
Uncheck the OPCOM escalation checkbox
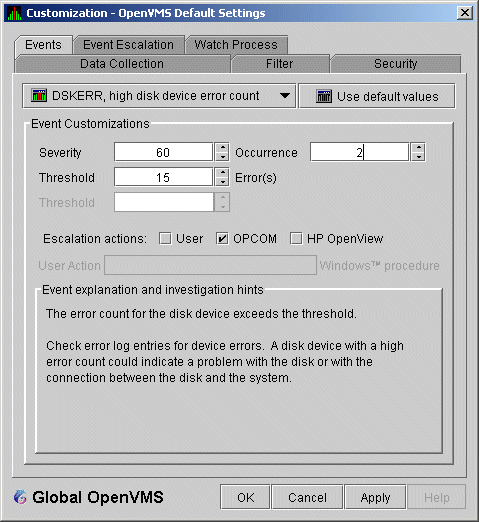pyautogui.click(x=222, y=239)
